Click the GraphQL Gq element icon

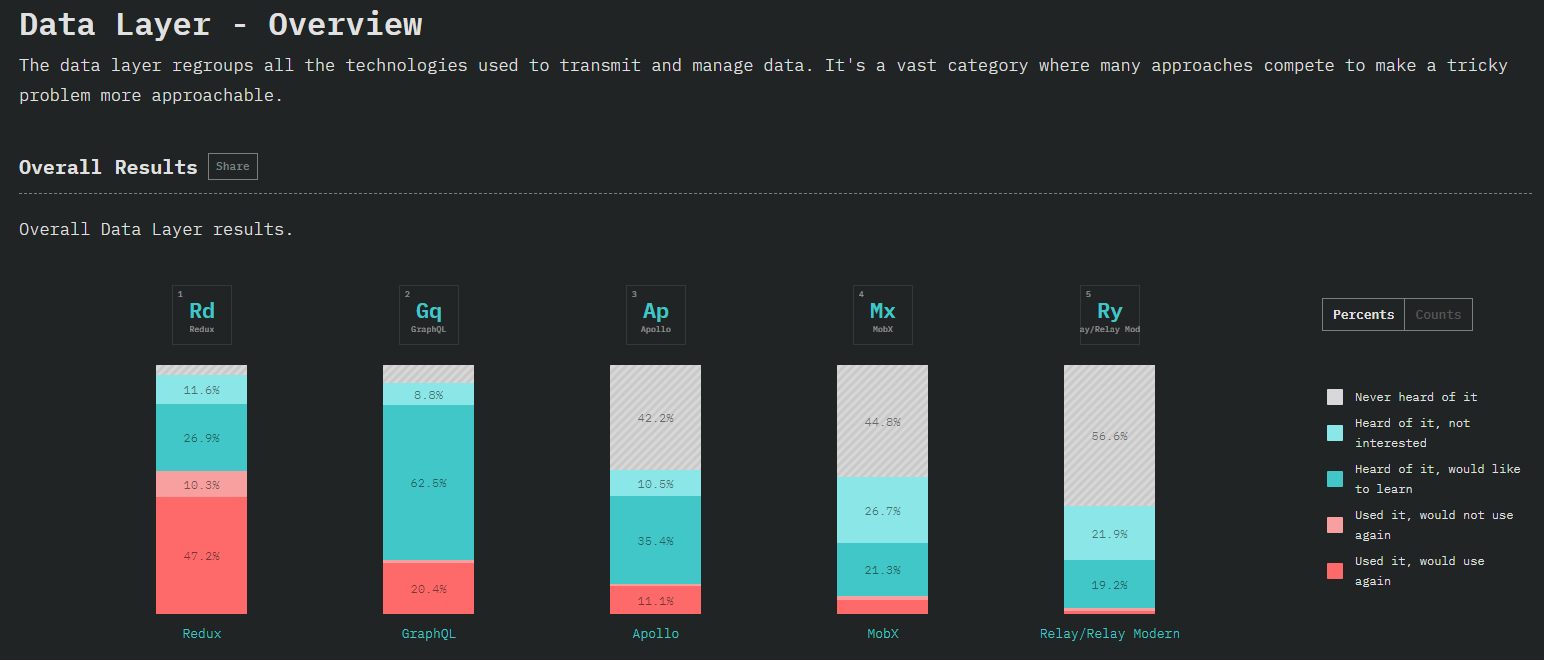[x=429, y=315]
